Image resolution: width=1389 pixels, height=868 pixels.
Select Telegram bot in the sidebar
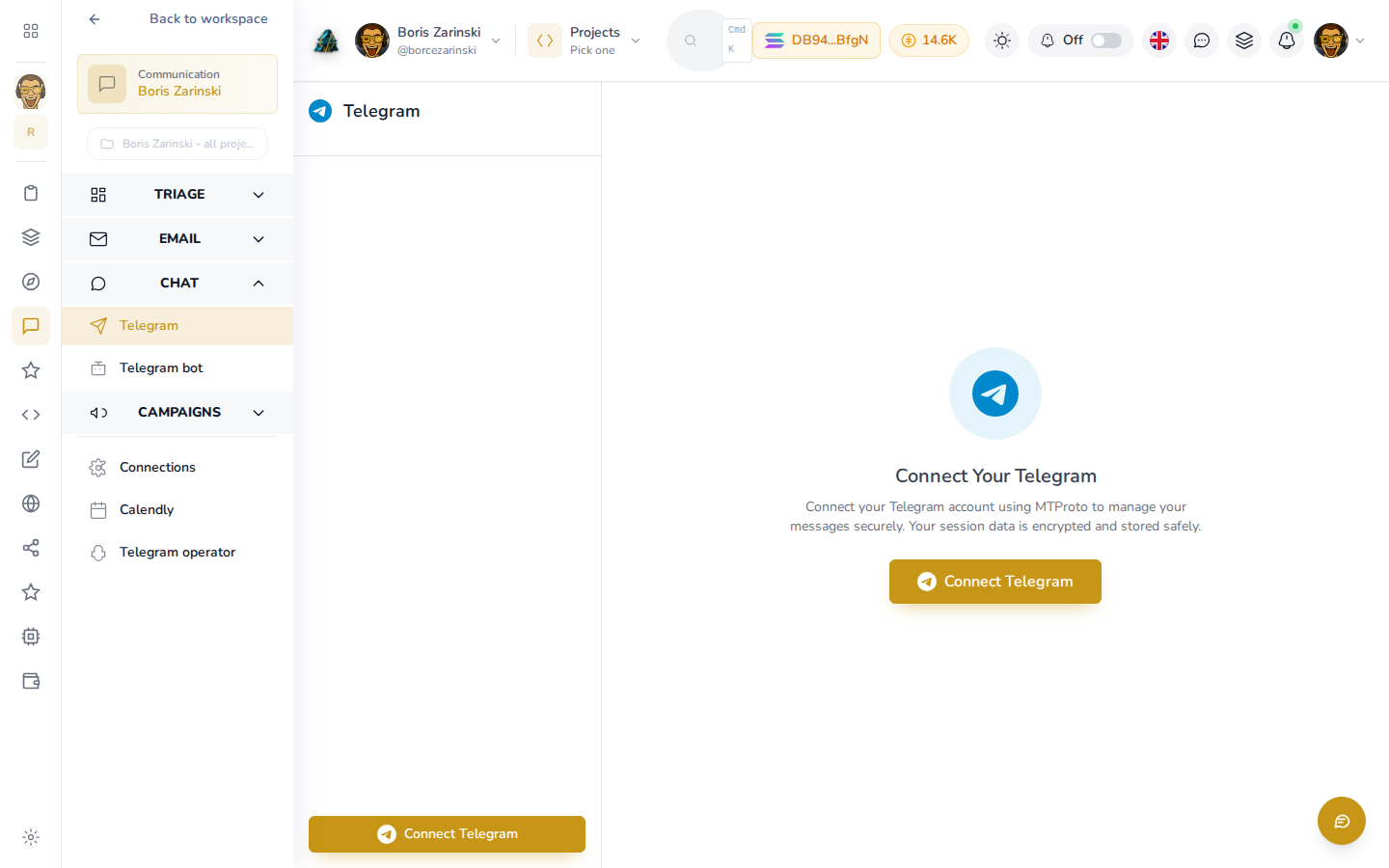[177, 368]
